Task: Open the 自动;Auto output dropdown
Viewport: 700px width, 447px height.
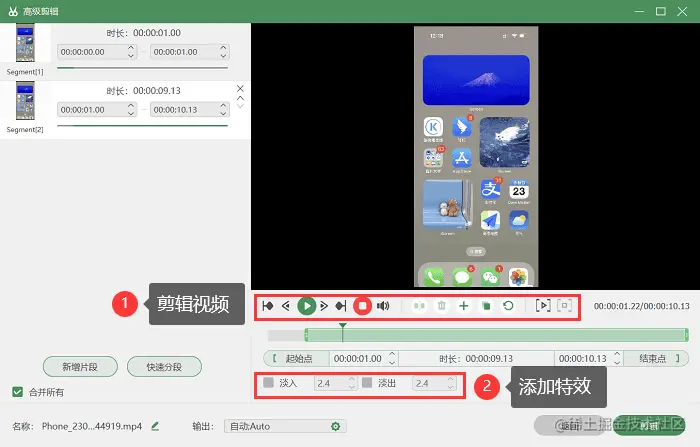Action: coord(285,426)
